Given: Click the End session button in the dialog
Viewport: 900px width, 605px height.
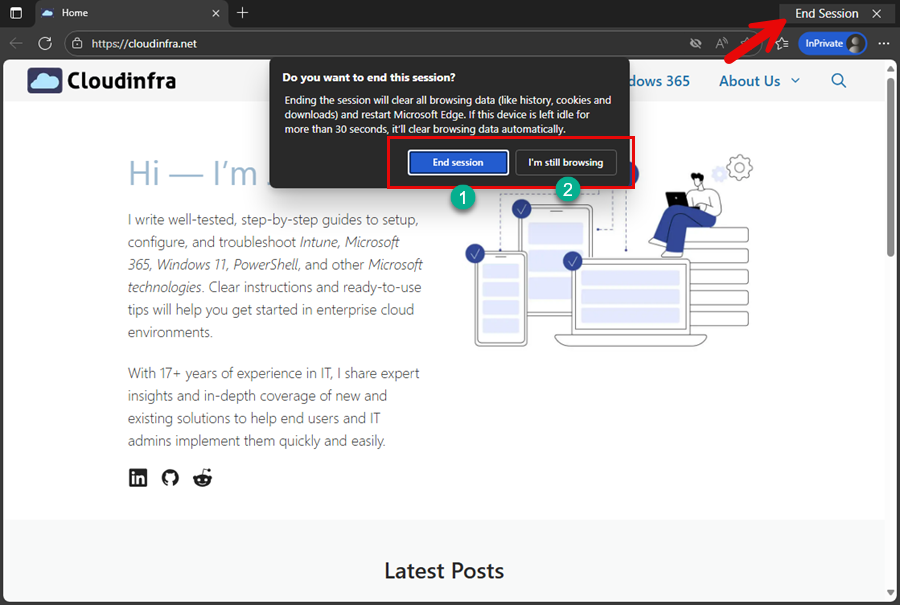Looking at the screenshot, I should (457, 162).
